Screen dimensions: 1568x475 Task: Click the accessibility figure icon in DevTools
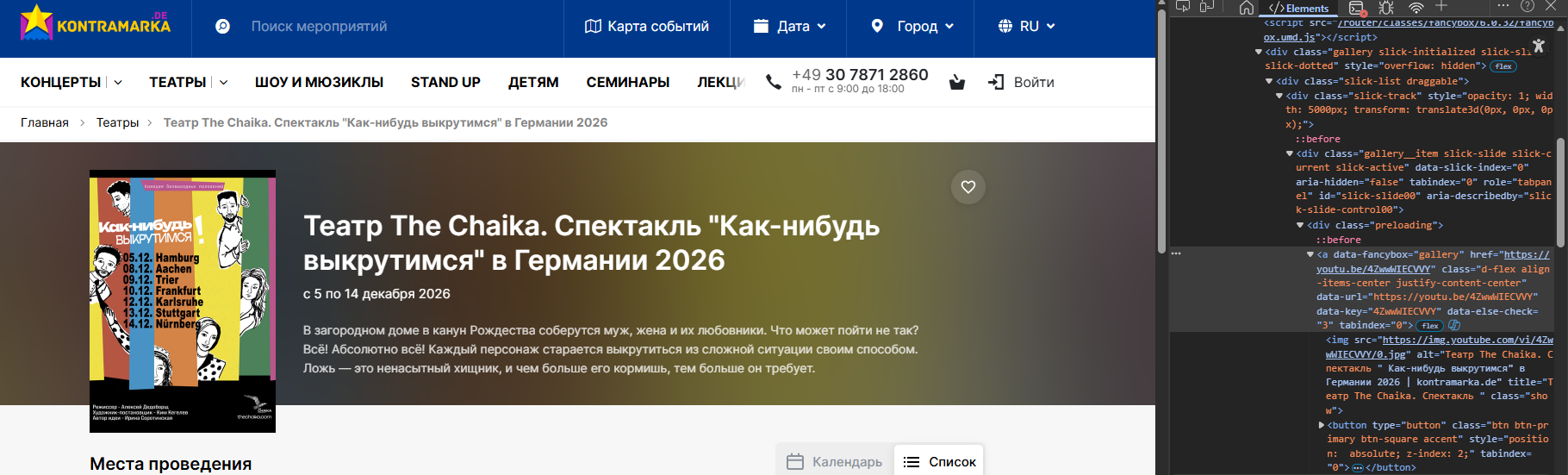(1539, 46)
